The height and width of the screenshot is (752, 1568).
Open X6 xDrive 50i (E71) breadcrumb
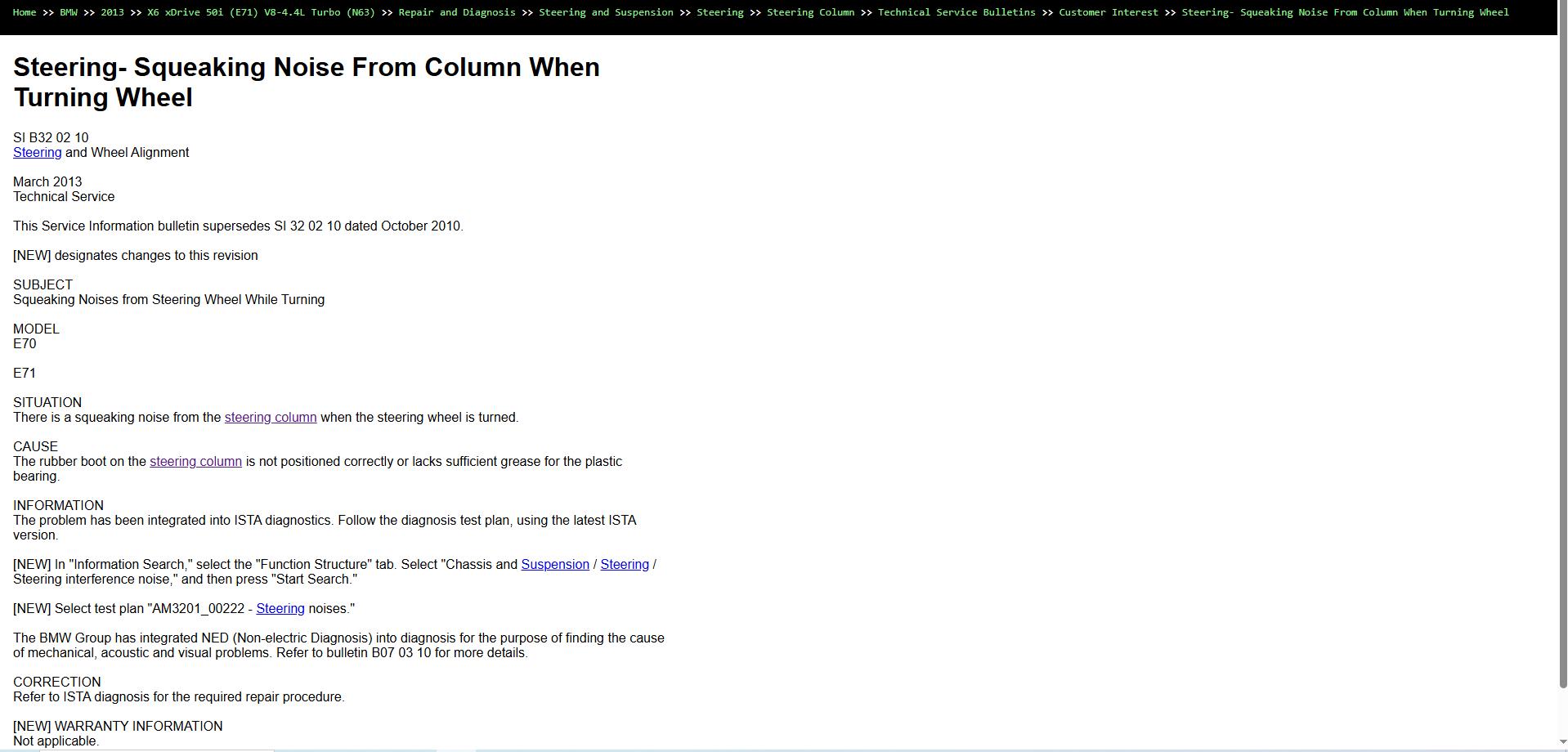261,12
